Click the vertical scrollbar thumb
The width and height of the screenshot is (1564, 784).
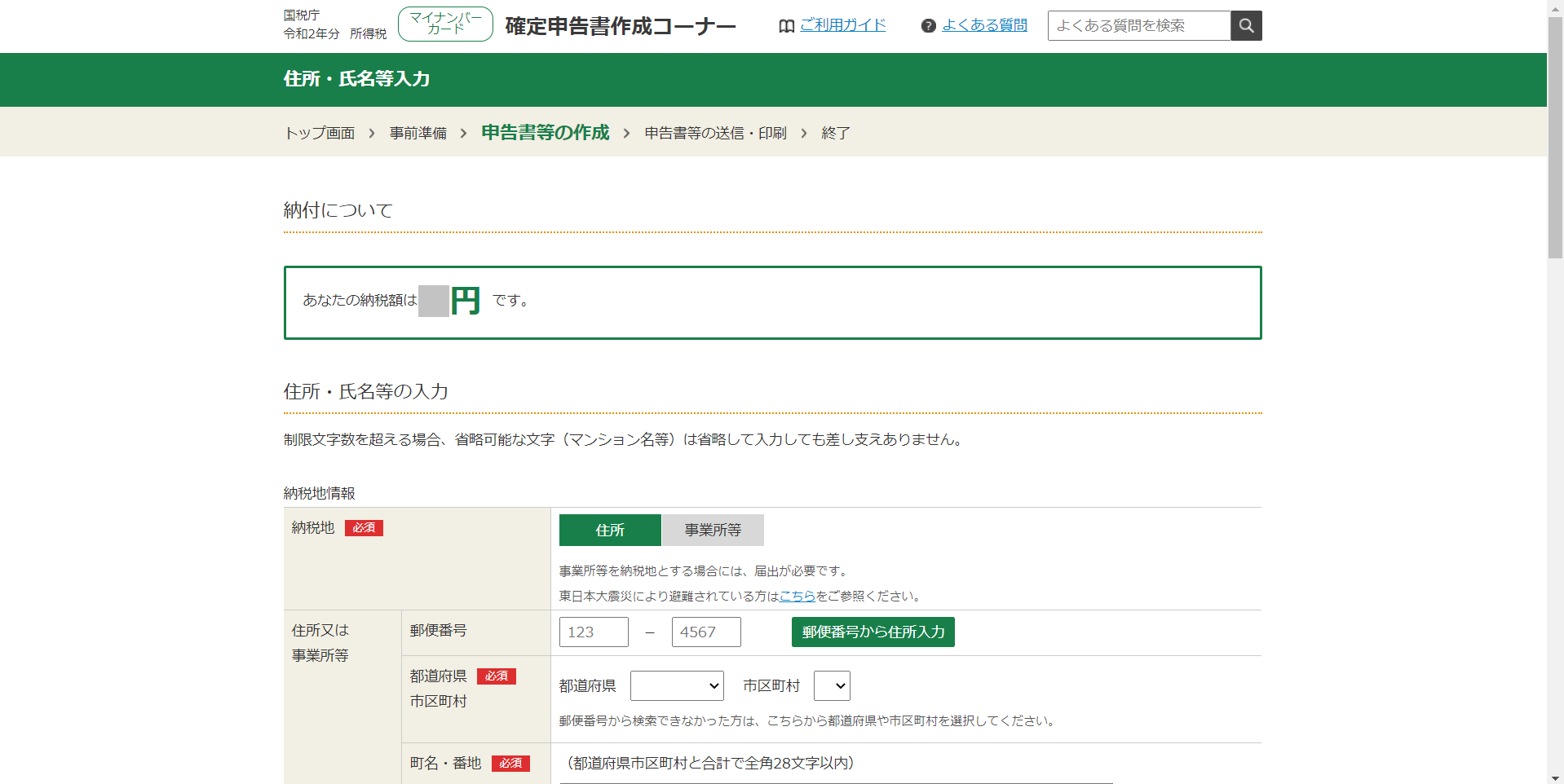coord(1555,136)
